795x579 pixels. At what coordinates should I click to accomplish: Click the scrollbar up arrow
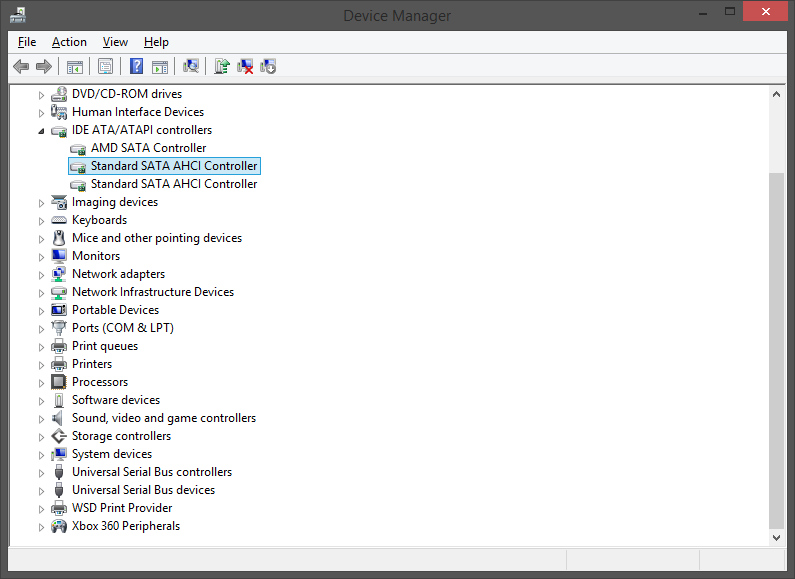pos(776,94)
